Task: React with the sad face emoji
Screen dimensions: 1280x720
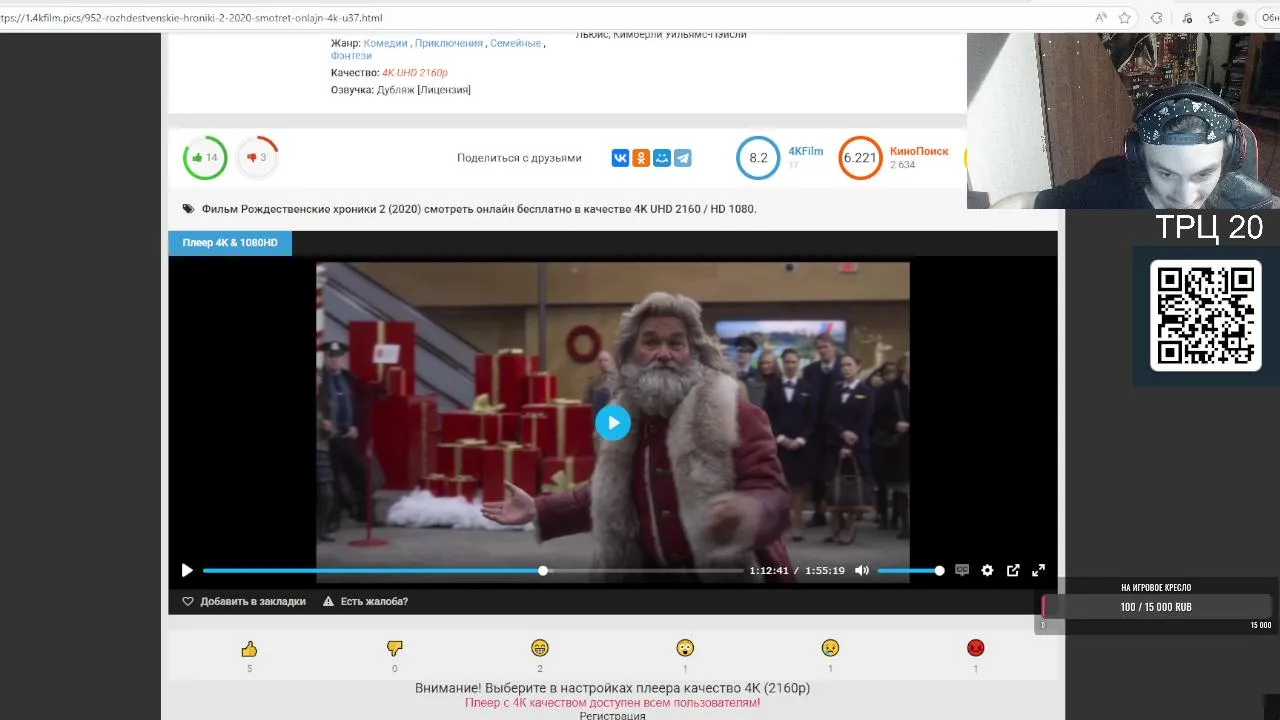Action: pyautogui.click(x=830, y=648)
